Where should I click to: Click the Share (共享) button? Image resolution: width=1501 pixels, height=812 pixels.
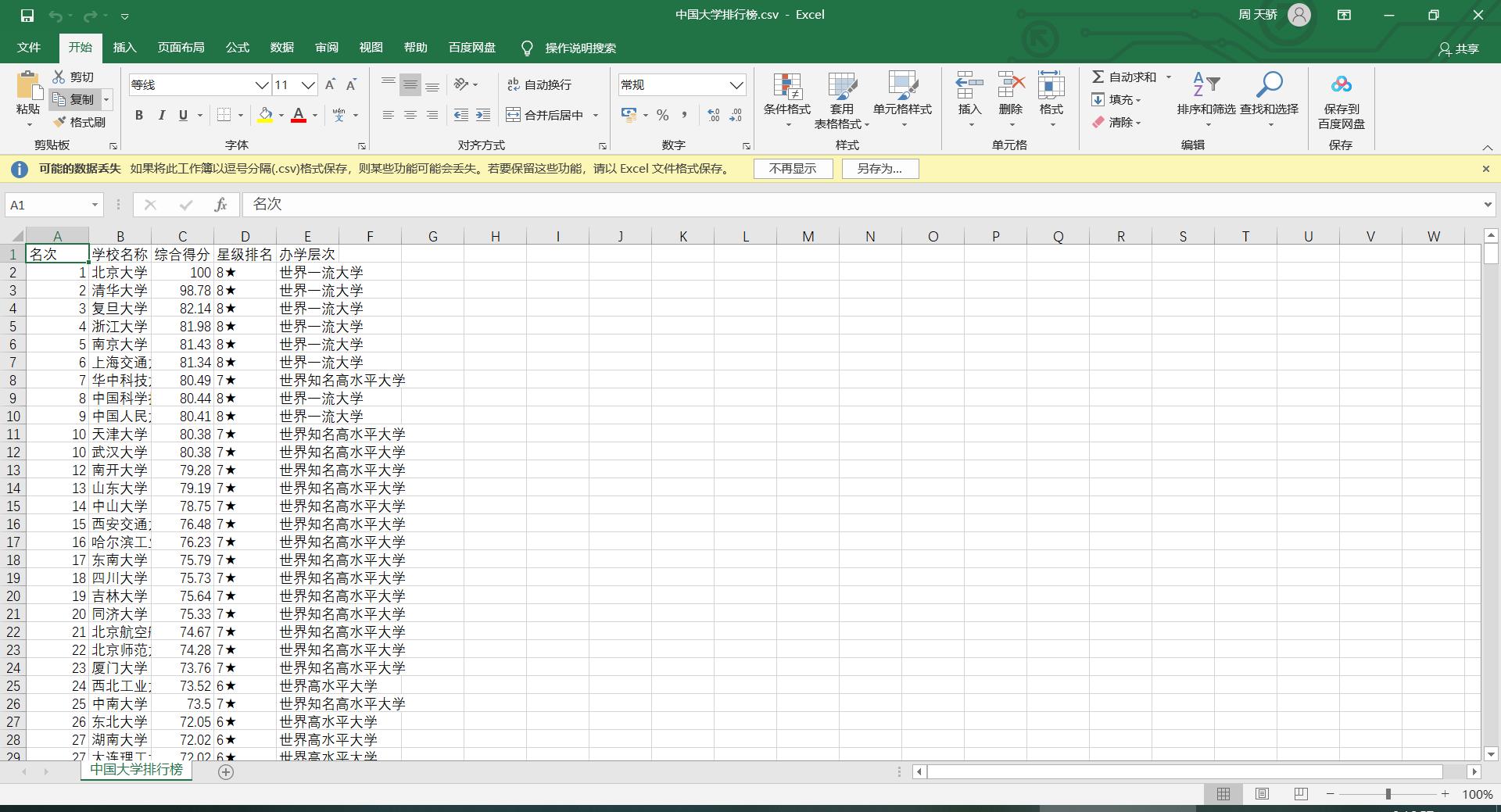1459,48
